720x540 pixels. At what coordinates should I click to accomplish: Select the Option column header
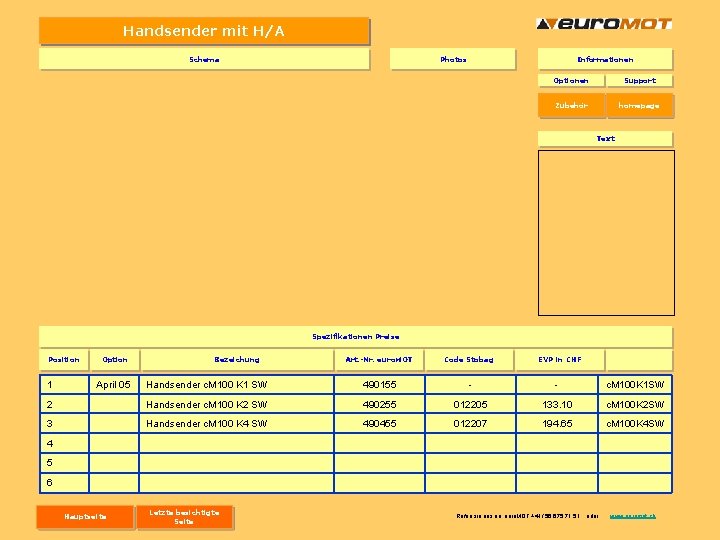click(115, 360)
